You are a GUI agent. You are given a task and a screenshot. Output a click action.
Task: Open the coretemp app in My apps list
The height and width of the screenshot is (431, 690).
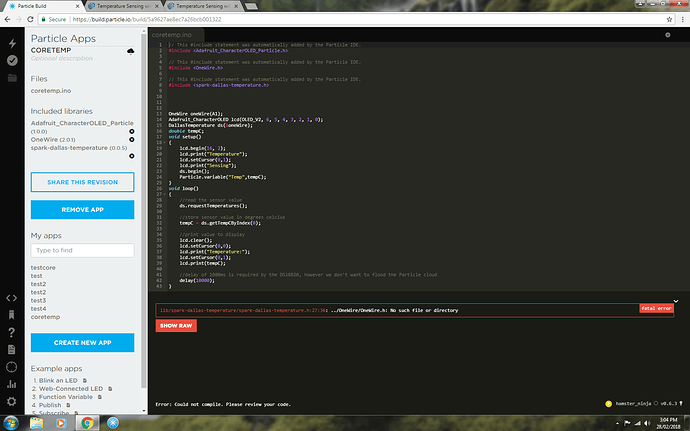[x=45, y=317]
